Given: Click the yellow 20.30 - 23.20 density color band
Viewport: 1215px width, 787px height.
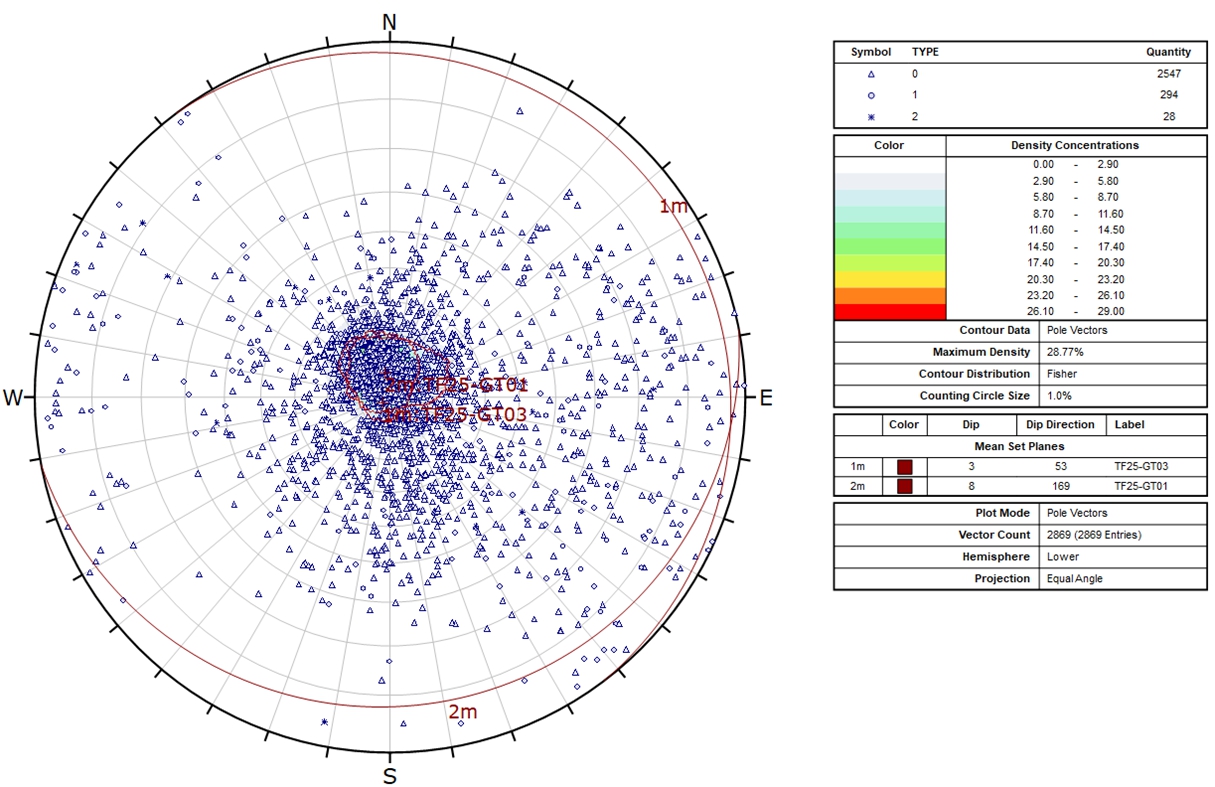Looking at the screenshot, I should pyautogui.click(x=890, y=279).
